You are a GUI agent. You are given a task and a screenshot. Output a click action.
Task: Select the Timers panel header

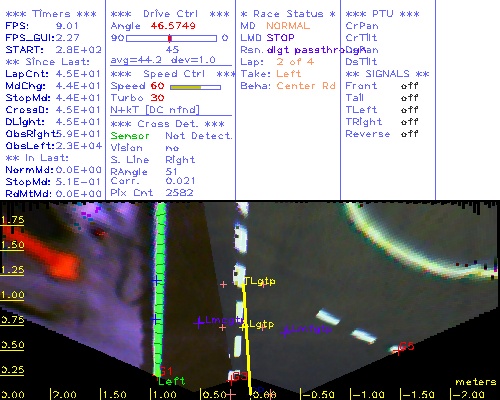[51, 14]
